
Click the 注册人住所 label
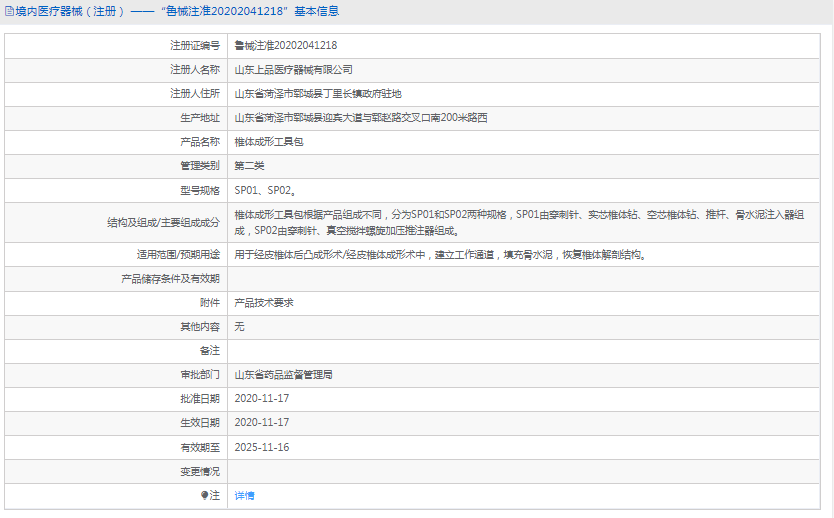[195, 94]
